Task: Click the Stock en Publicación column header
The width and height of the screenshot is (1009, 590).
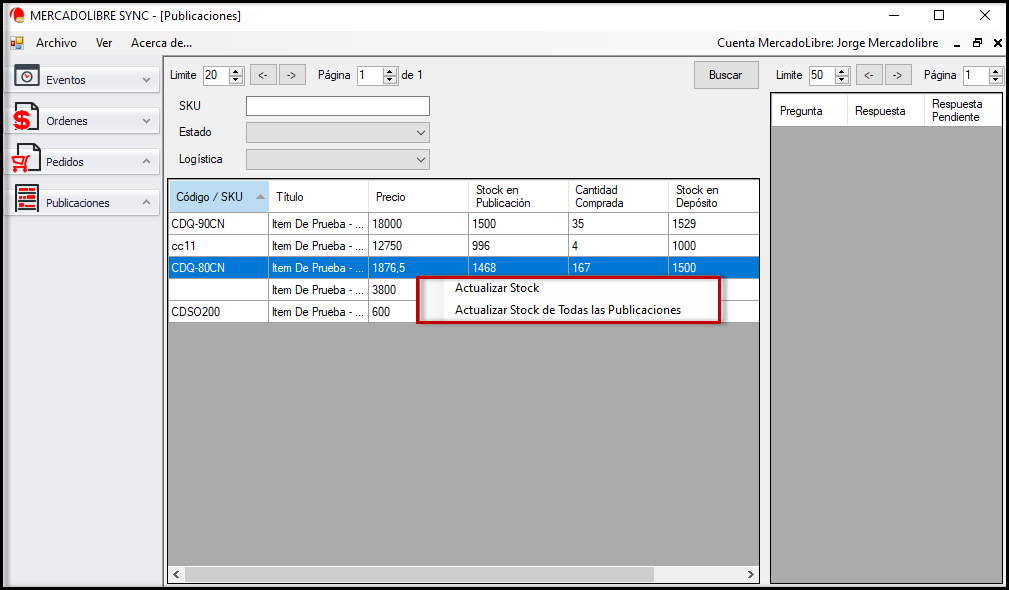Action: tap(519, 197)
